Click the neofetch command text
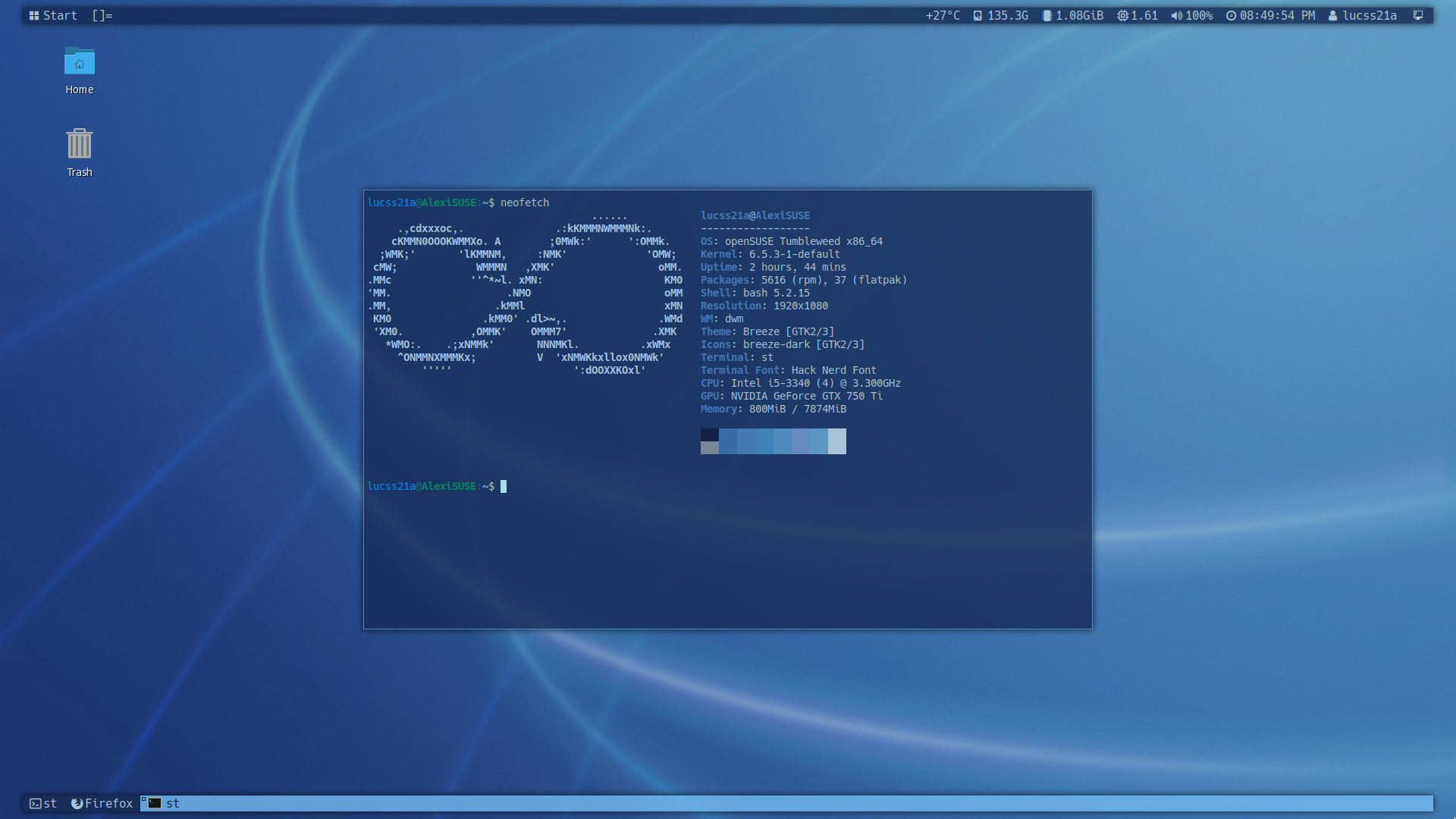This screenshot has width=1456, height=819. point(525,202)
